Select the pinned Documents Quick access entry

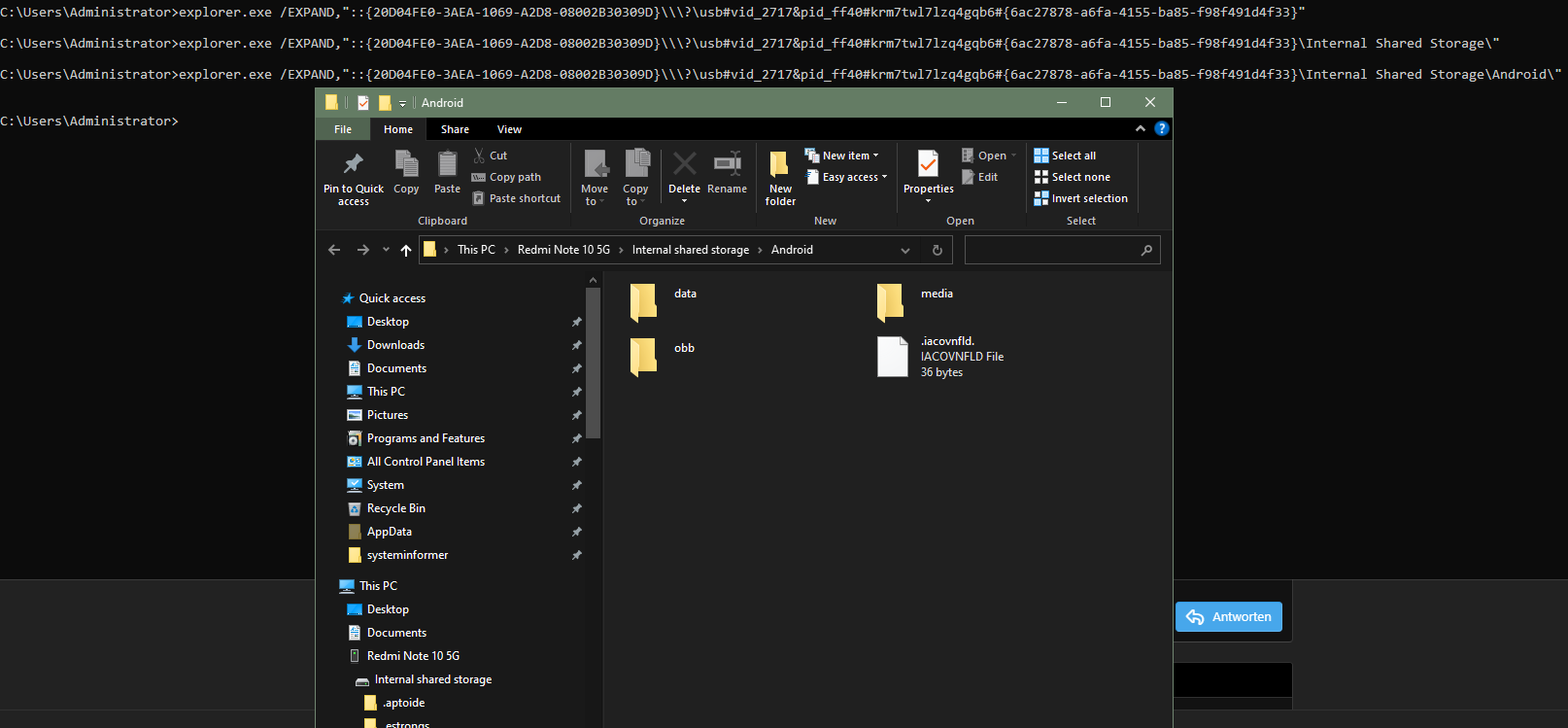396,368
